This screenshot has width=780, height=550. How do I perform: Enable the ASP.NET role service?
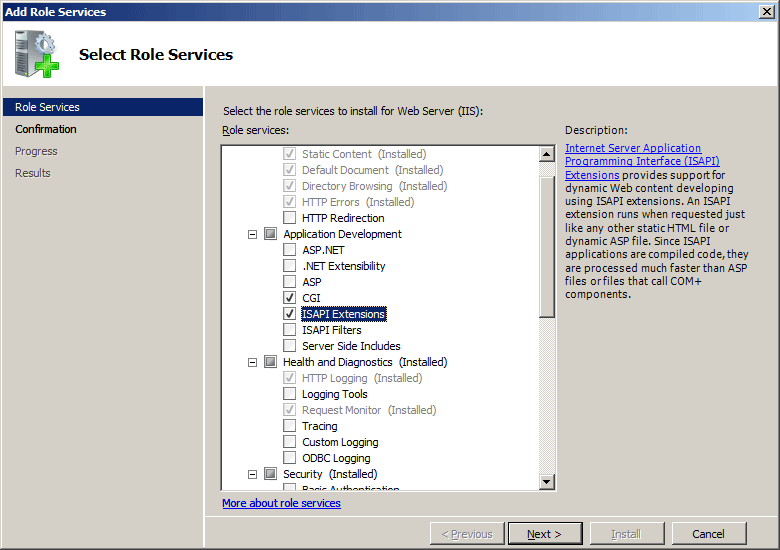click(290, 250)
